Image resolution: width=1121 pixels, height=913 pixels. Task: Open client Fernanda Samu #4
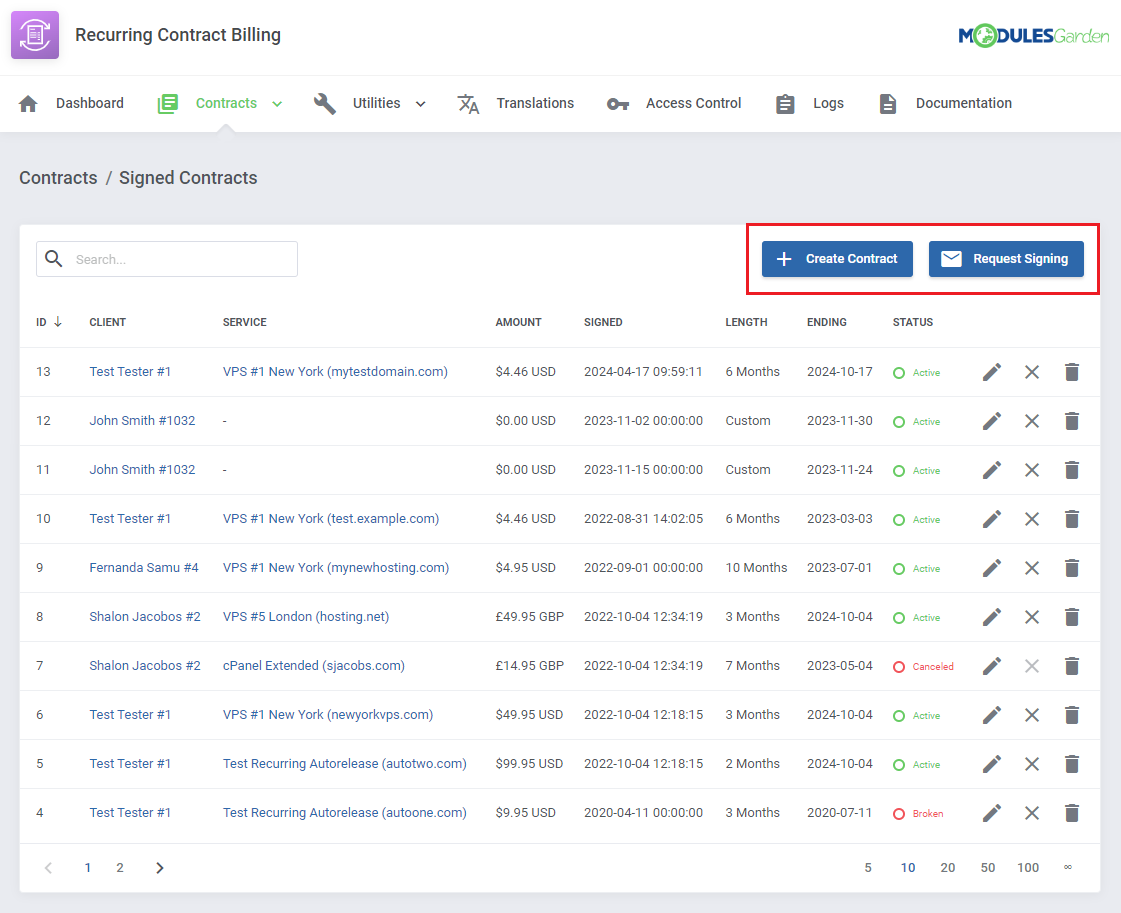click(144, 568)
